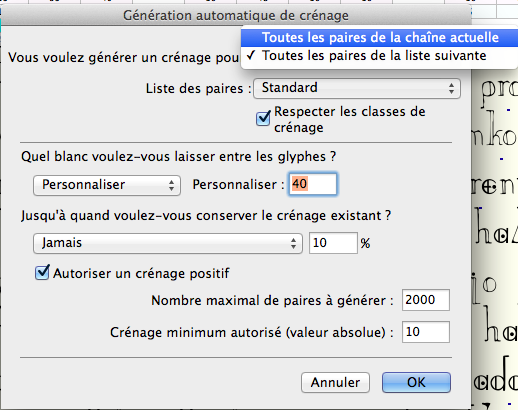Viewport: 518px width, 410px height.
Task: Open the Personnaliser spacing dropdown
Action: pyautogui.click(x=107, y=185)
